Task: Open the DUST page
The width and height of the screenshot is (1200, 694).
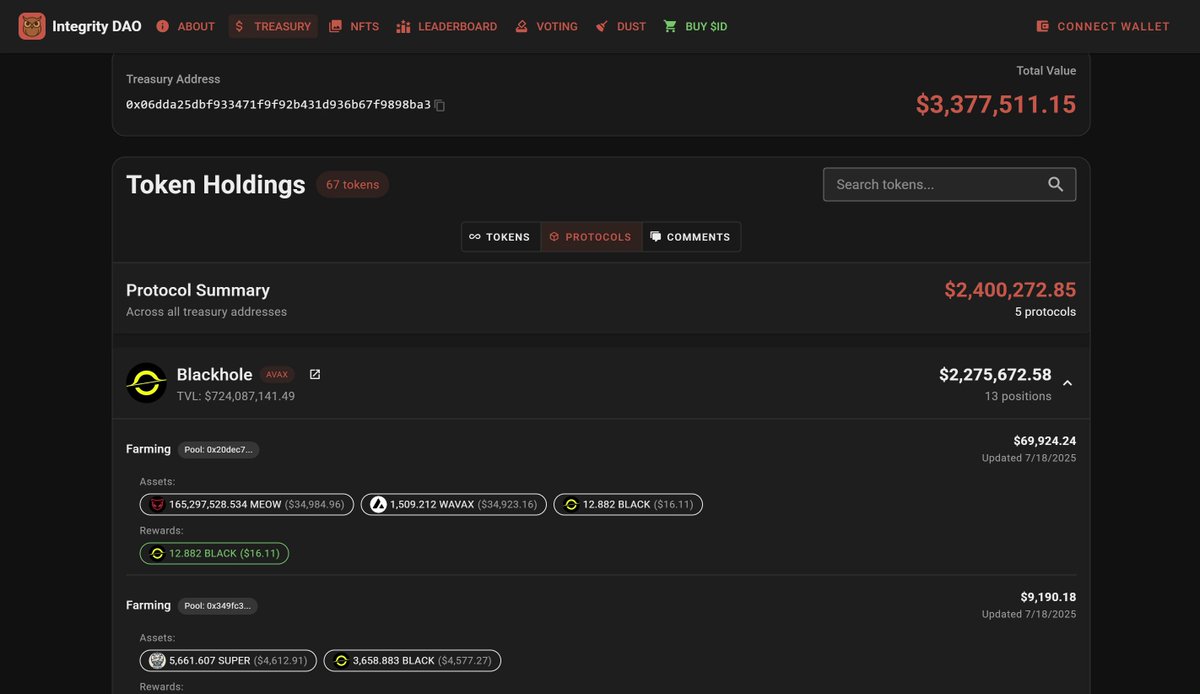Action: (620, 26)
